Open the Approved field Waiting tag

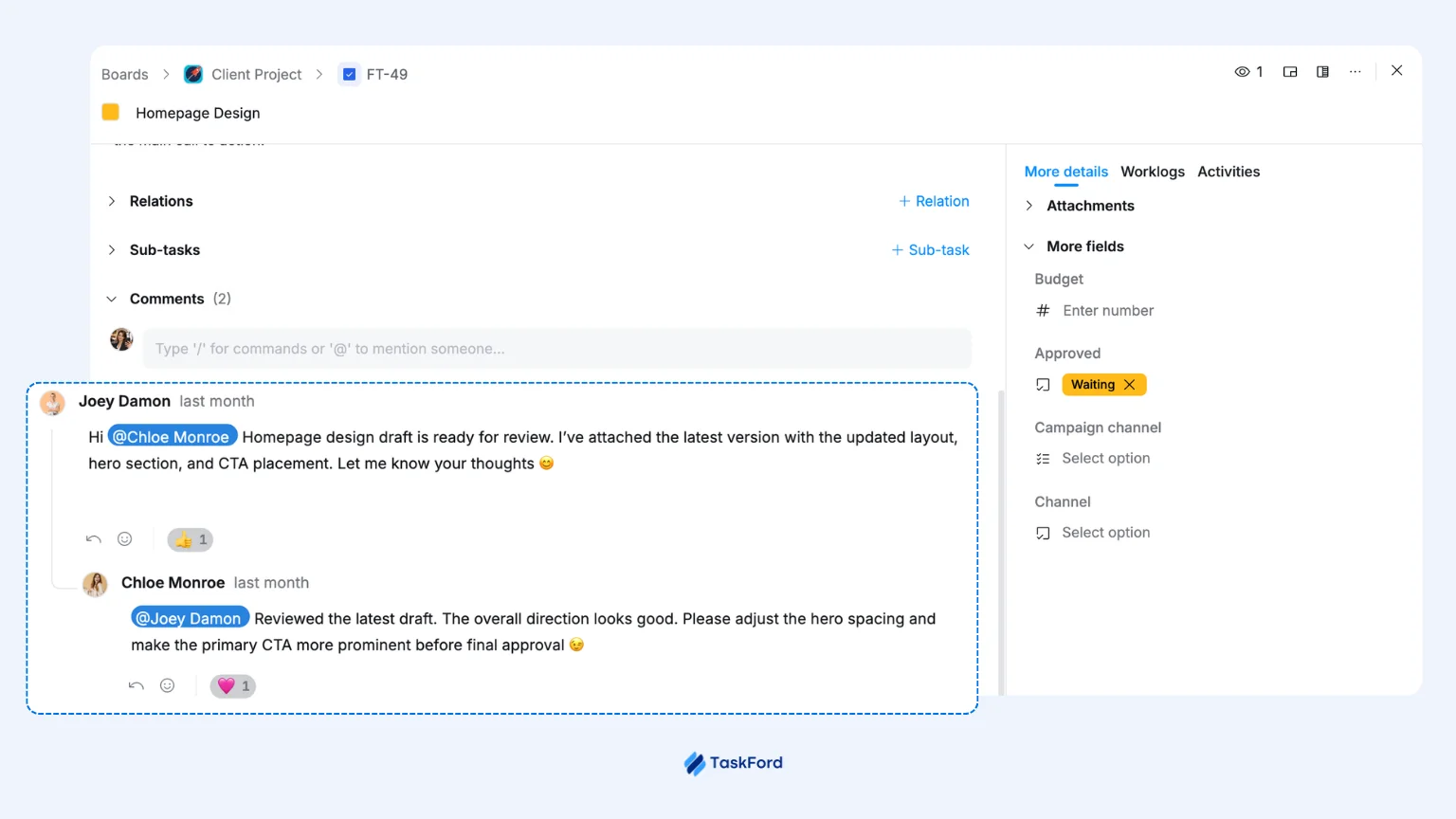1093,385
